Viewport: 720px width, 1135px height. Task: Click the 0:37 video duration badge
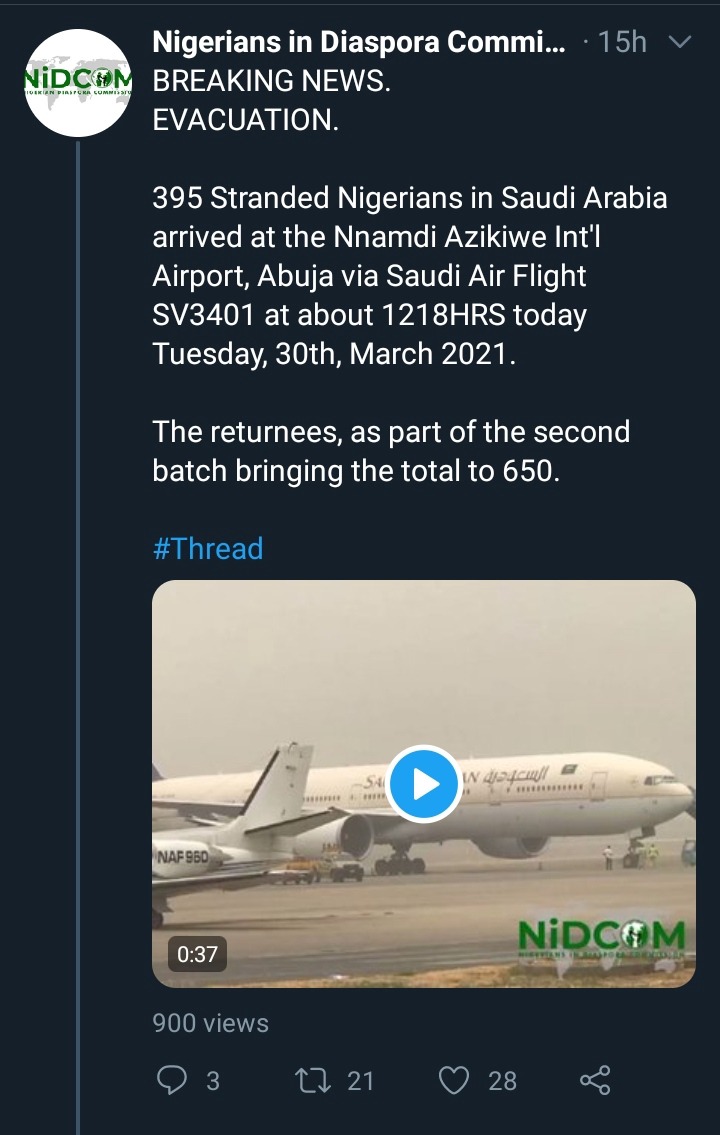(x=197, y=954)
